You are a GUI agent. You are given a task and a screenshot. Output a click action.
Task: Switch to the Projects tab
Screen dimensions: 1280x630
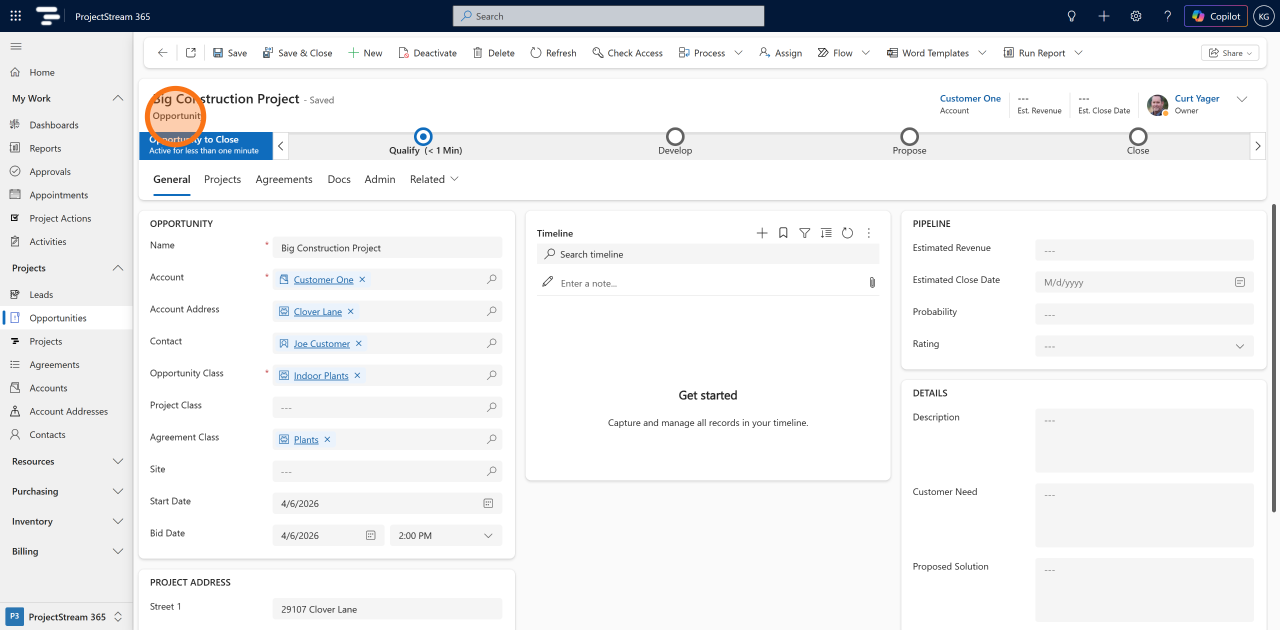coord(222,179)
